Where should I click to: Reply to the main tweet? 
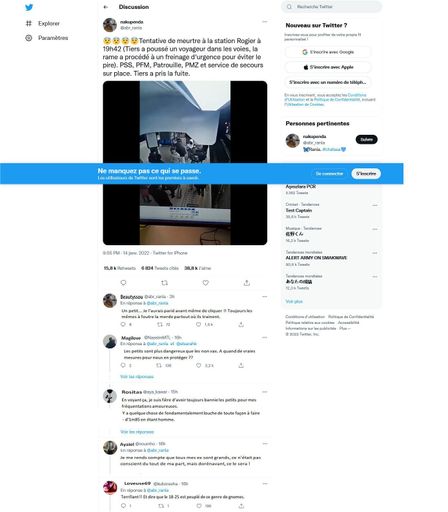coord(123,283)
